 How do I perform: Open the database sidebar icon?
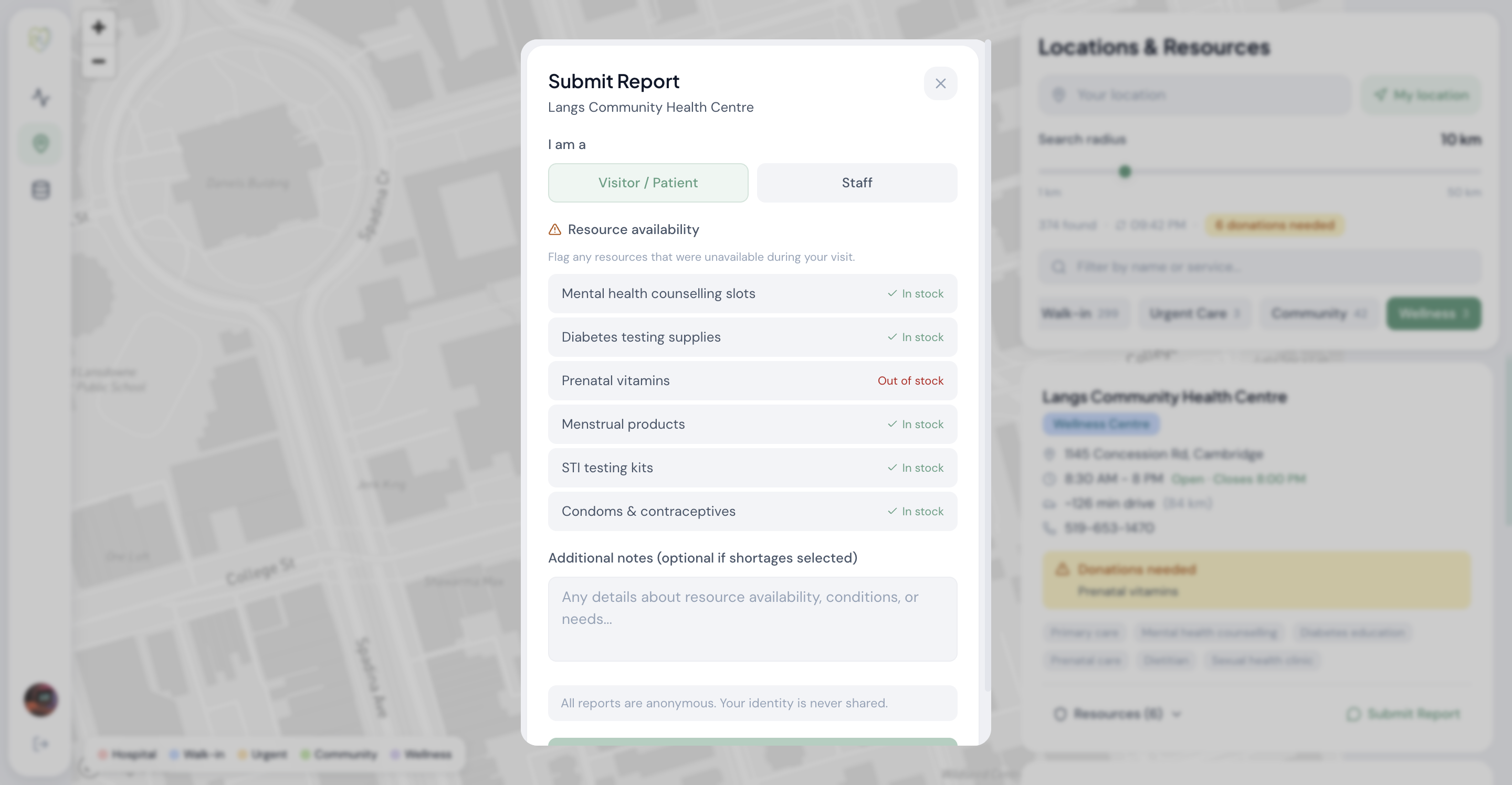click(x=40, y=190)
